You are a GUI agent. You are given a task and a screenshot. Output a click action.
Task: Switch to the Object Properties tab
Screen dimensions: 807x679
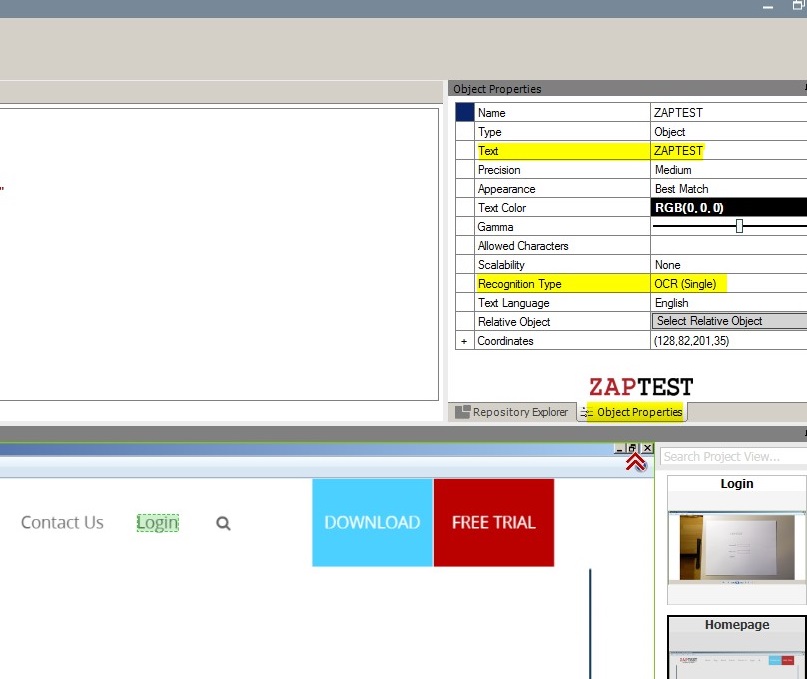pyautogui.click(x=632, y=412)
